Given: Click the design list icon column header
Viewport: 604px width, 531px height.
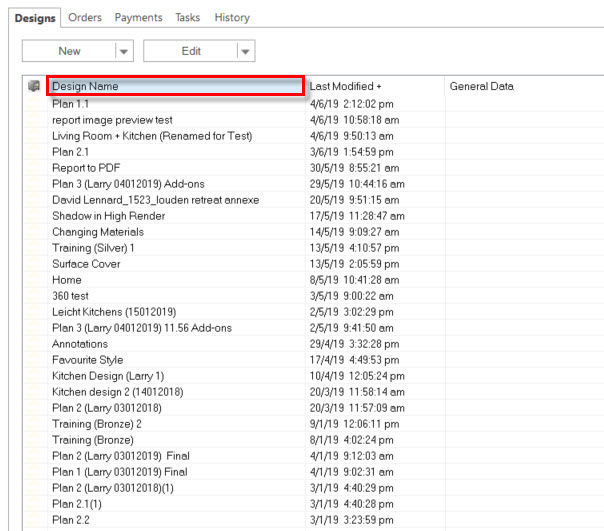Looking at the screenshot, I should click(x=34, y=86).
